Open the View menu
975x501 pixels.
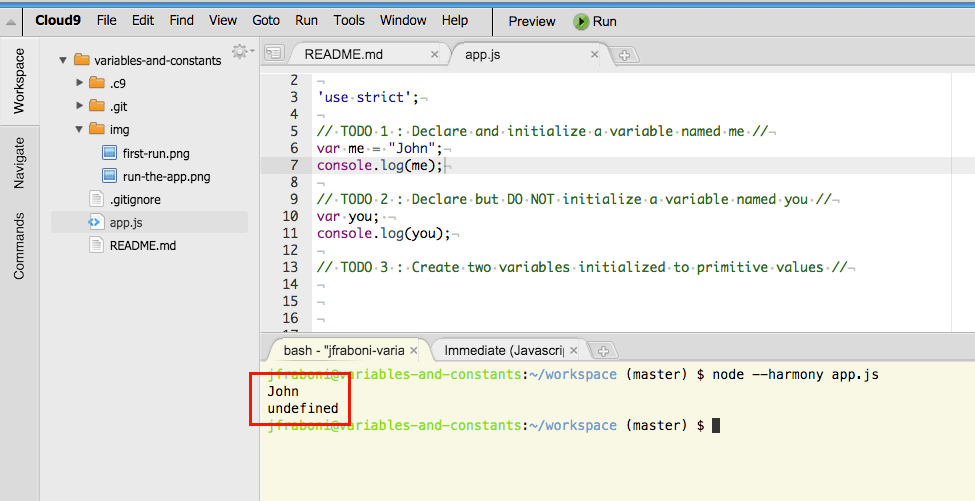click(223, 21)
